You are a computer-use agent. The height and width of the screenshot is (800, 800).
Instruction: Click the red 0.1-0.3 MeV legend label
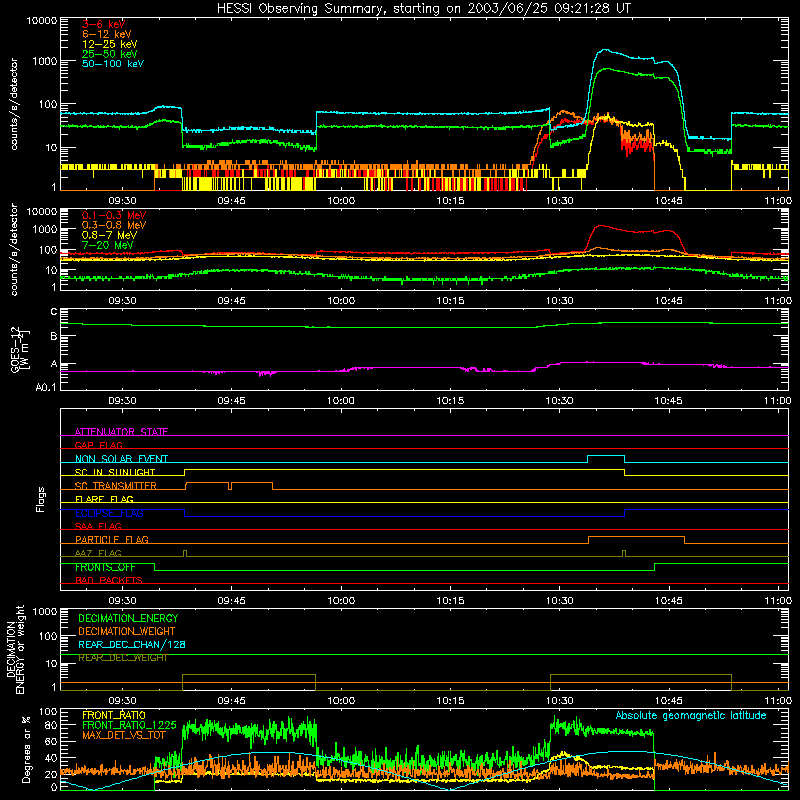click(x=114, y=215)
